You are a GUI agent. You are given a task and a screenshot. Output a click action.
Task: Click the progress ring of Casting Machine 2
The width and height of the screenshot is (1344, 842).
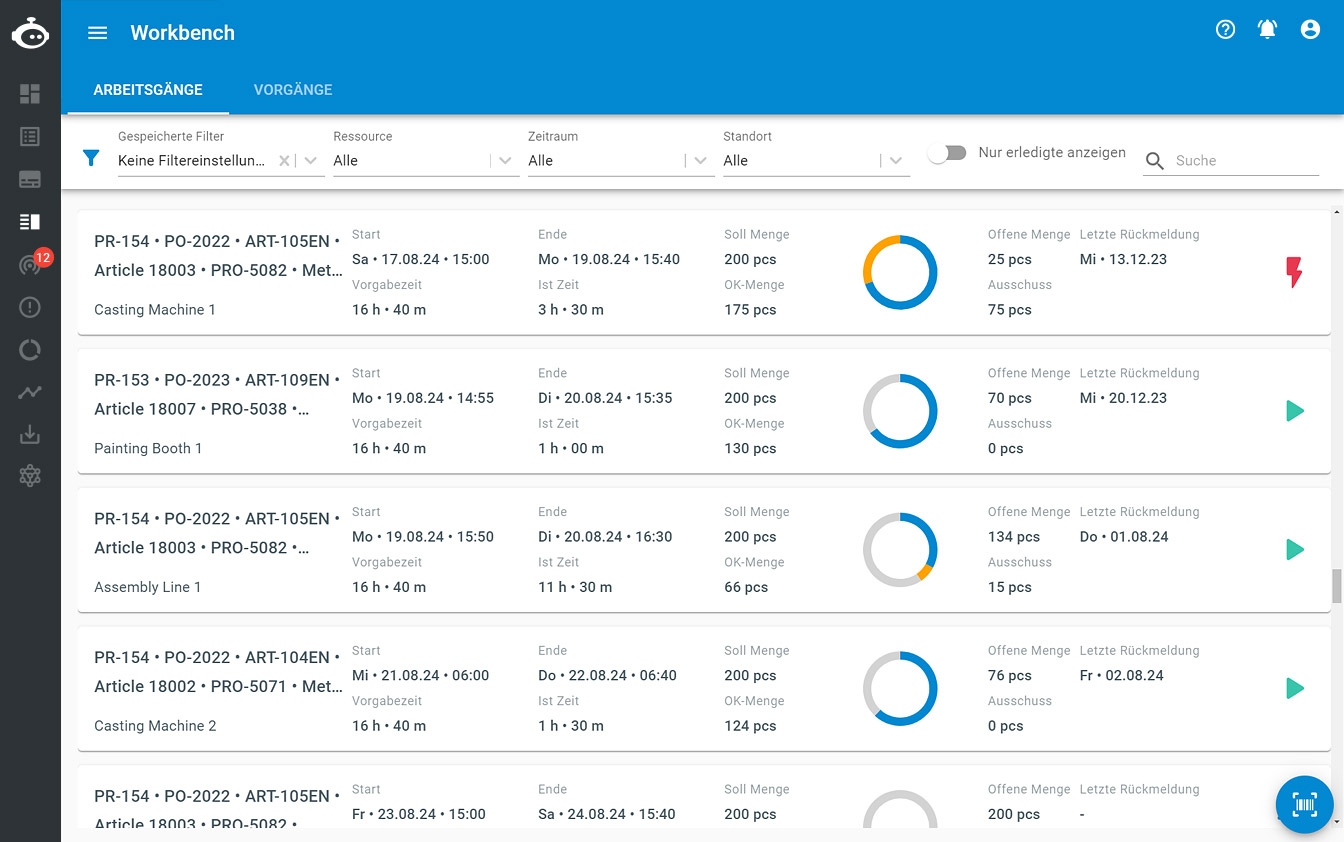coord(900,688)
